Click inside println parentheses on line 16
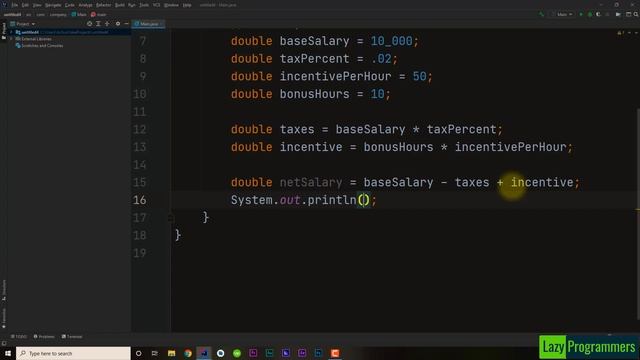Screen dimensions: 640x360 [x=364, y=200]
